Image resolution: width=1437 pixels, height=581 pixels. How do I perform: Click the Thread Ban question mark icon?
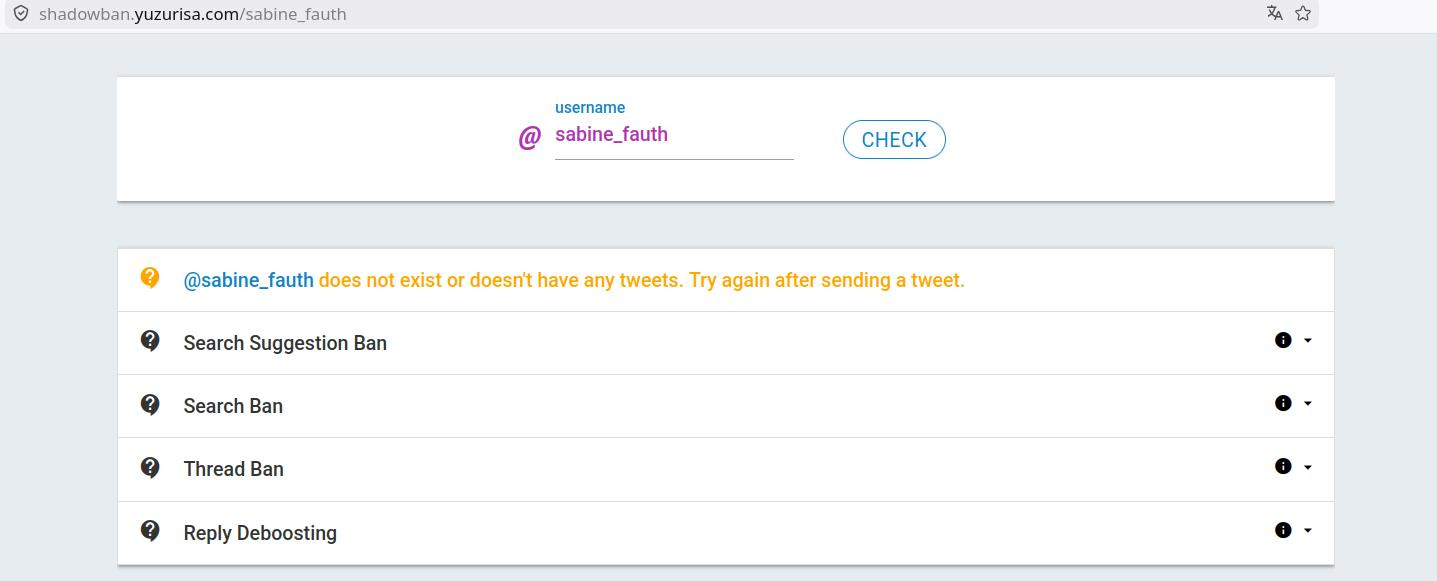150,467
